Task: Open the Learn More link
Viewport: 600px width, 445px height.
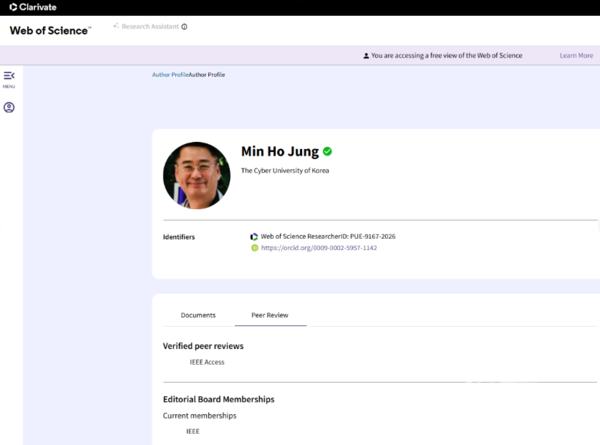Action: [x=576, y=55]
